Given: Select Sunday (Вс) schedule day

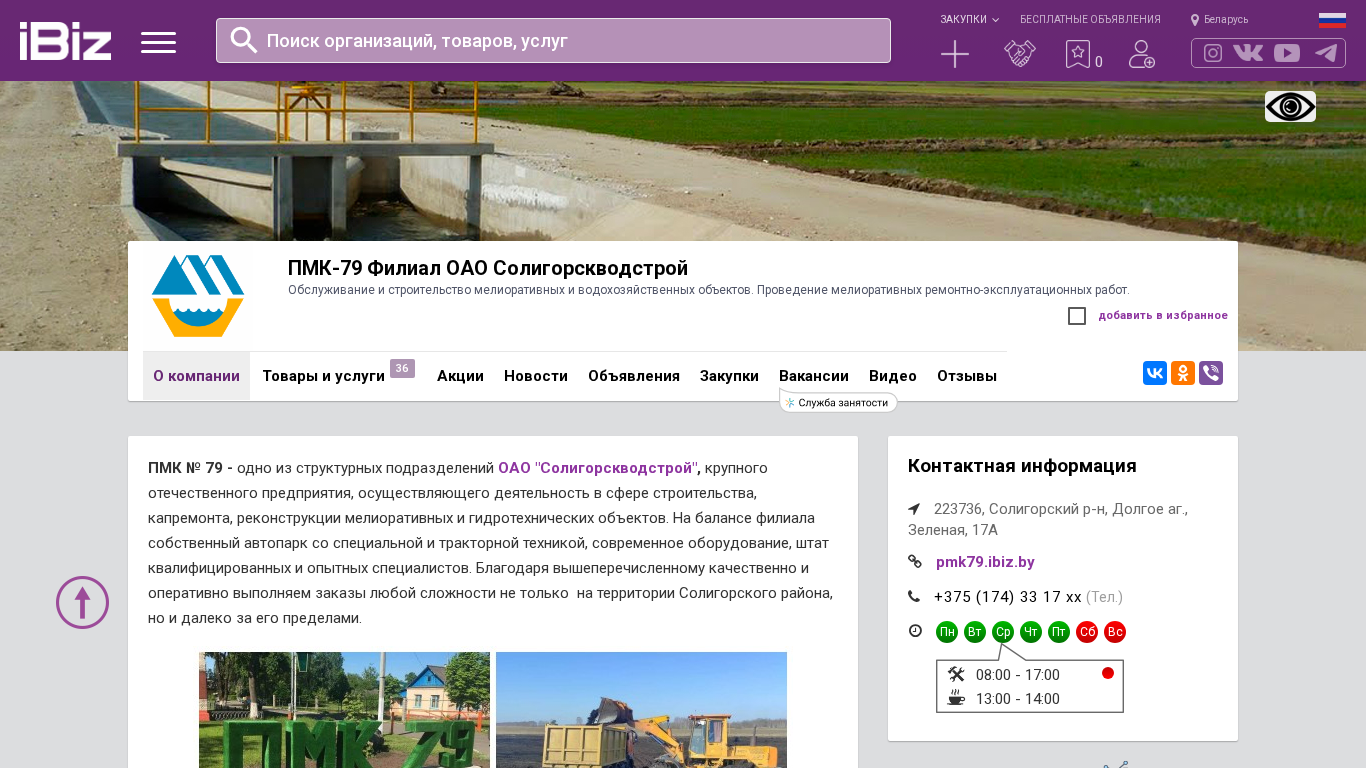Looking at the screenshot, I should [x=1115, y=632].
